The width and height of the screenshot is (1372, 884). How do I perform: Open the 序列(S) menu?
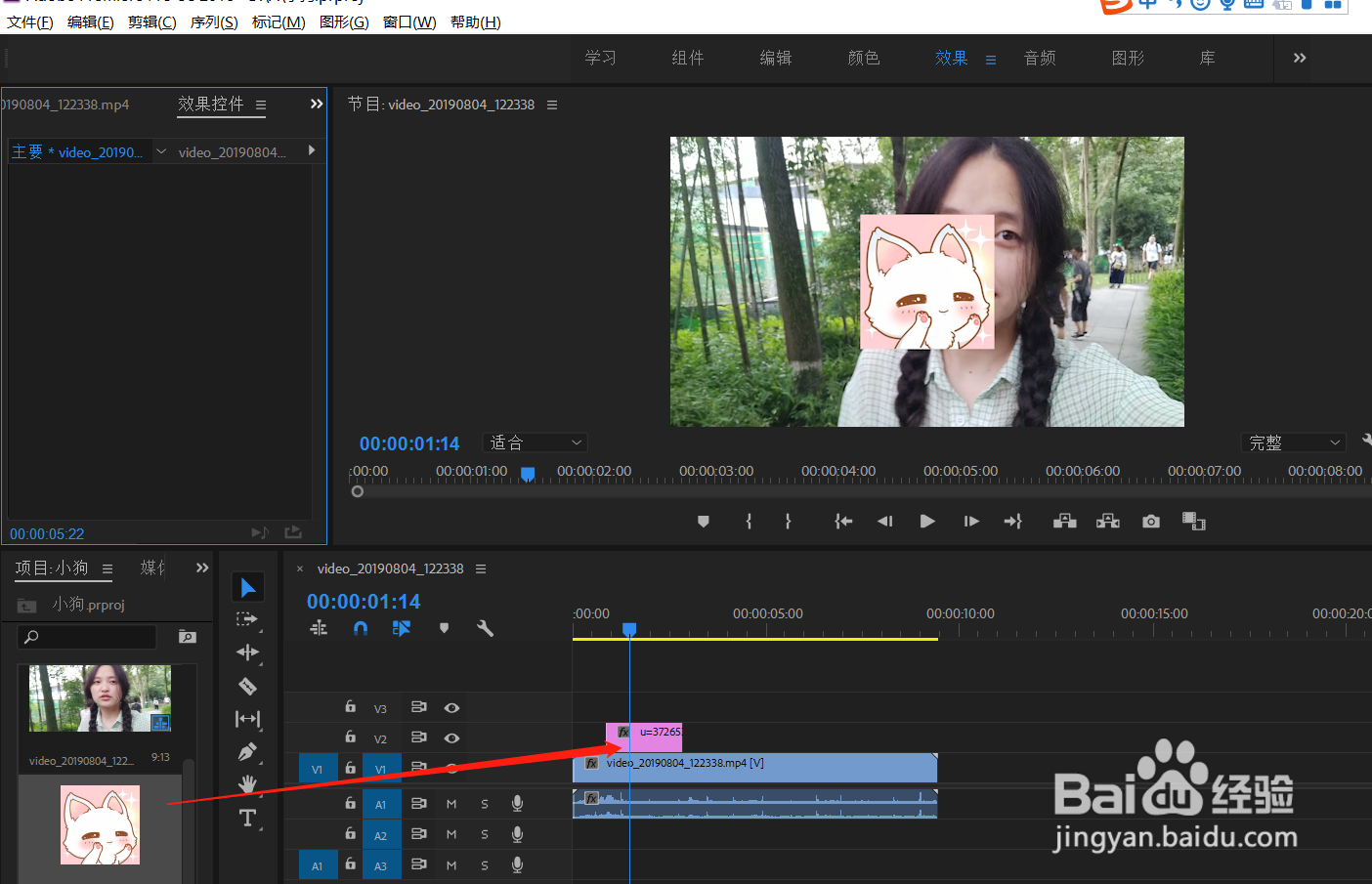(x=214, y=21)
